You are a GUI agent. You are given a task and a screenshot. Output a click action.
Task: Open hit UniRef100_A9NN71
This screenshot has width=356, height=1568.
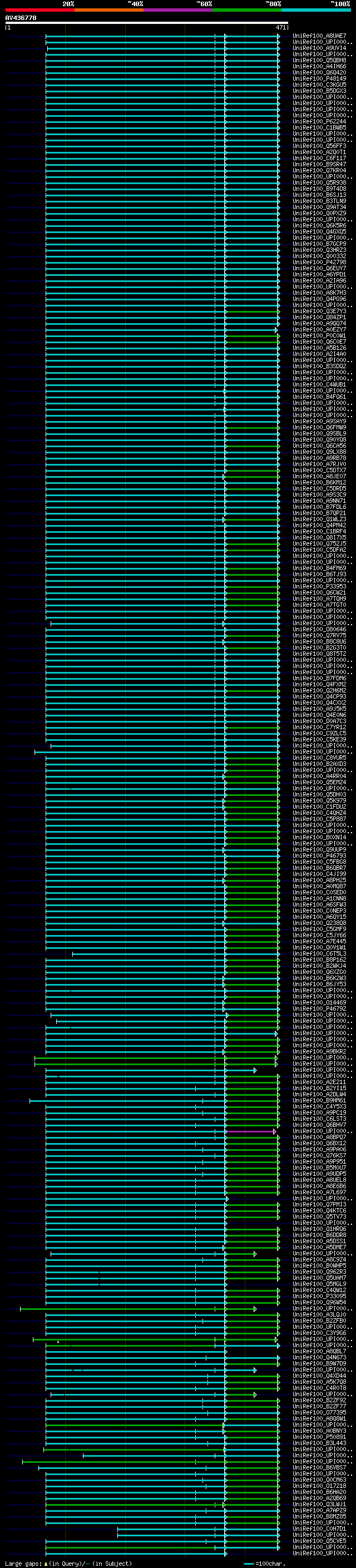point(319,501)
